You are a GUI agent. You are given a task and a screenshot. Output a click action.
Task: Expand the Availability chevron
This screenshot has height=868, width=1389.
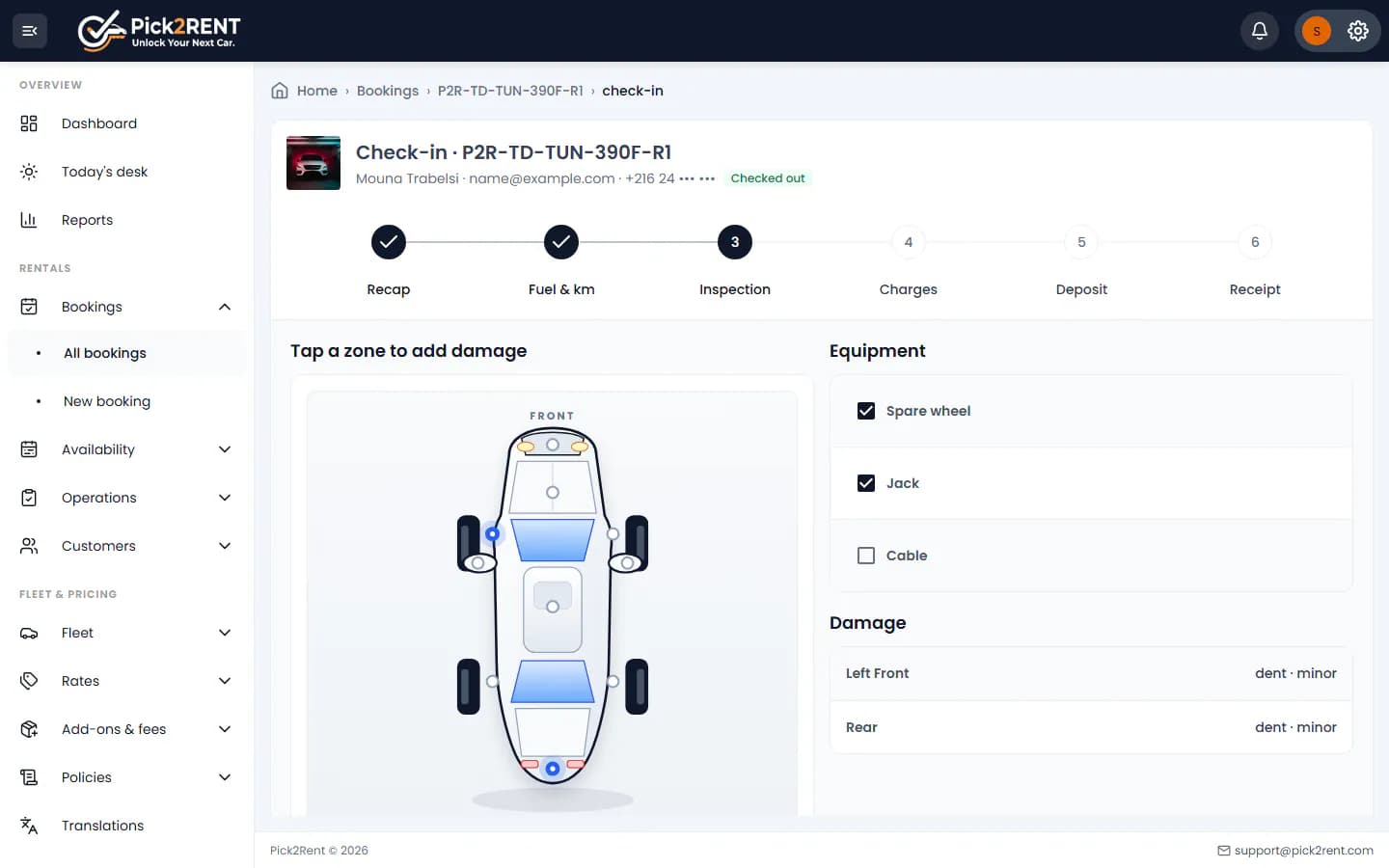(225, 449)
